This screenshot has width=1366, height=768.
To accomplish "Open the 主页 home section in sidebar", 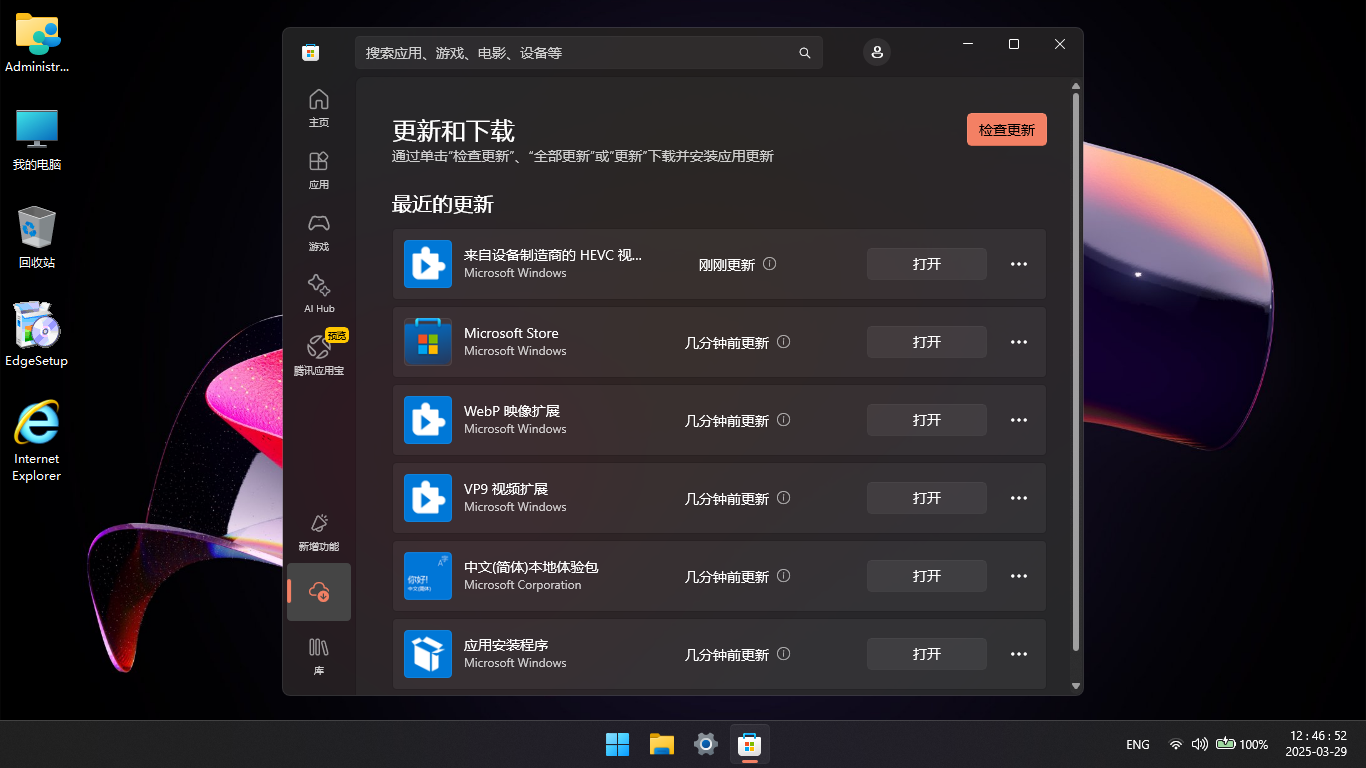I will click(x=319, y=108).
